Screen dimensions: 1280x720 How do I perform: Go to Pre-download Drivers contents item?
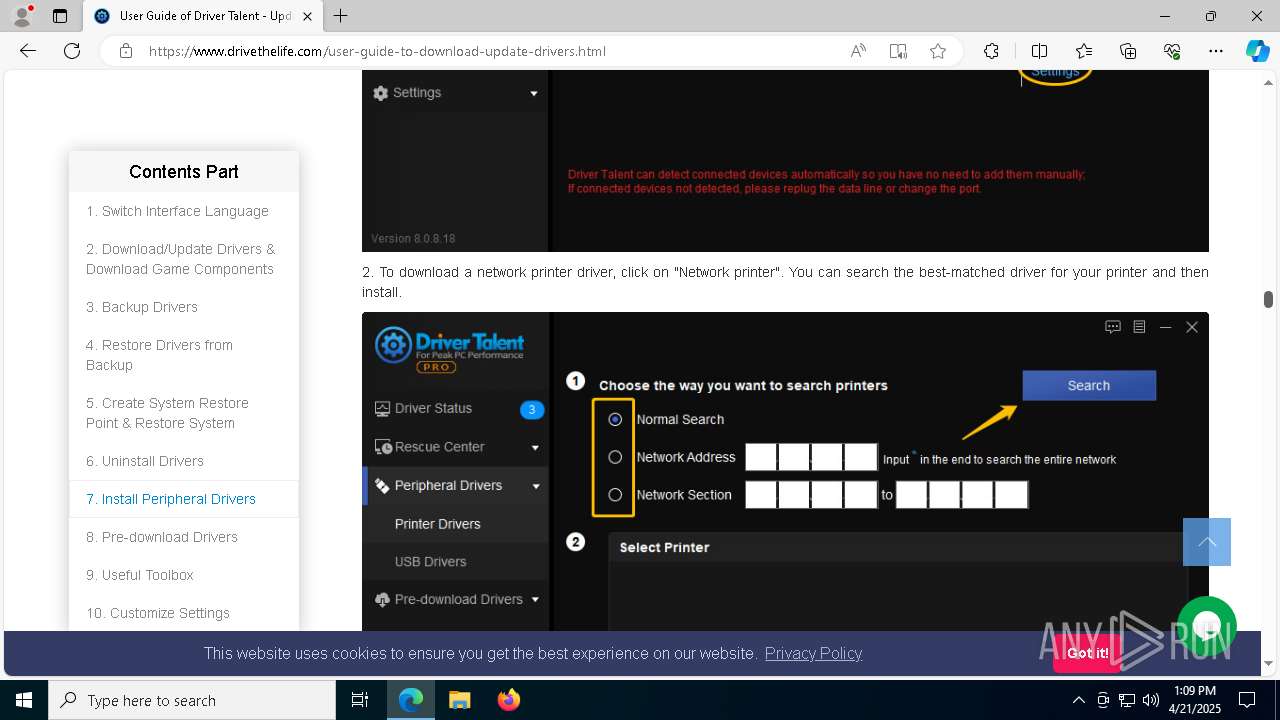tap(162, 537)
